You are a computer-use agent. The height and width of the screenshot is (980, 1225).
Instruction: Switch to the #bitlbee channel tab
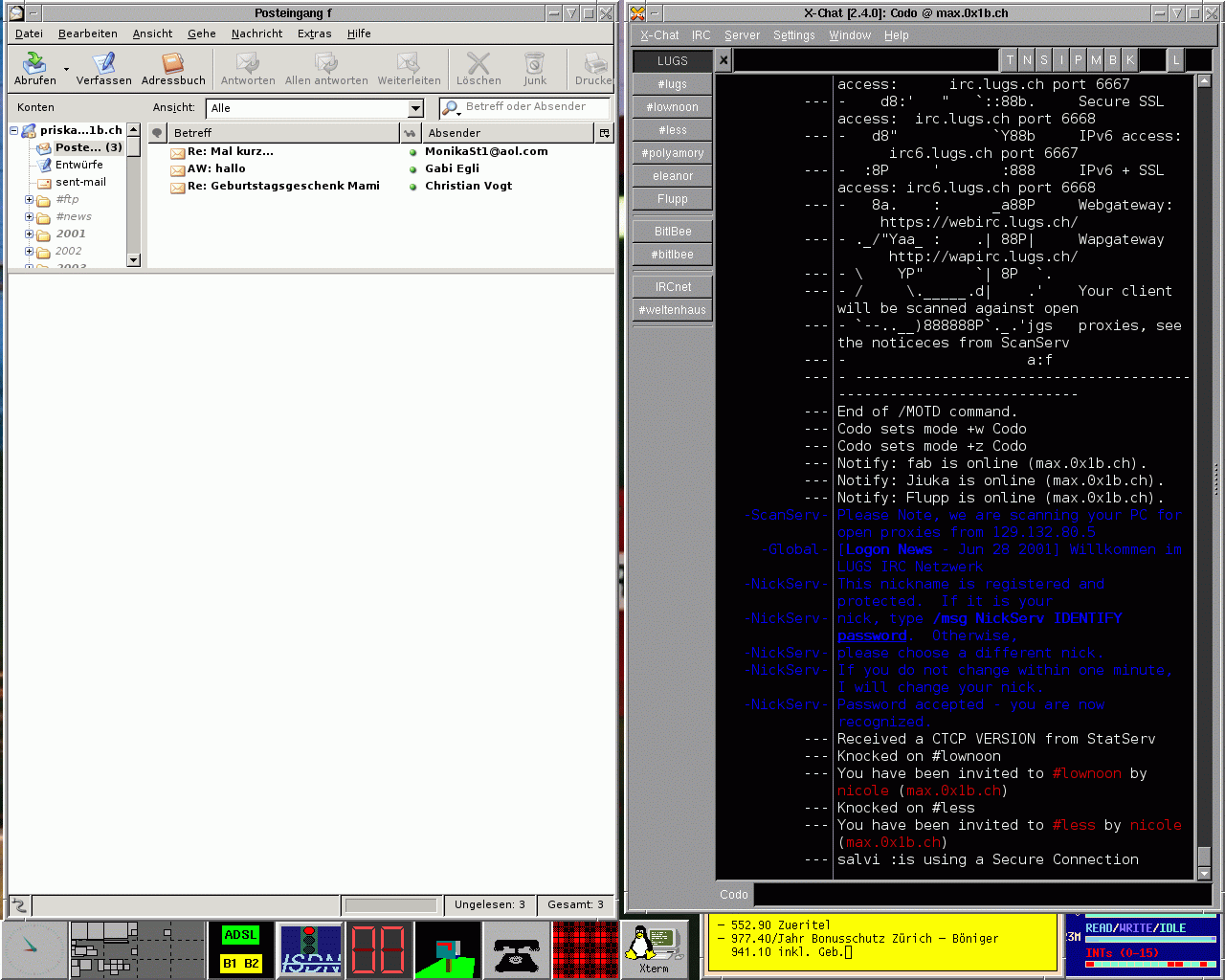coord(673,255)
